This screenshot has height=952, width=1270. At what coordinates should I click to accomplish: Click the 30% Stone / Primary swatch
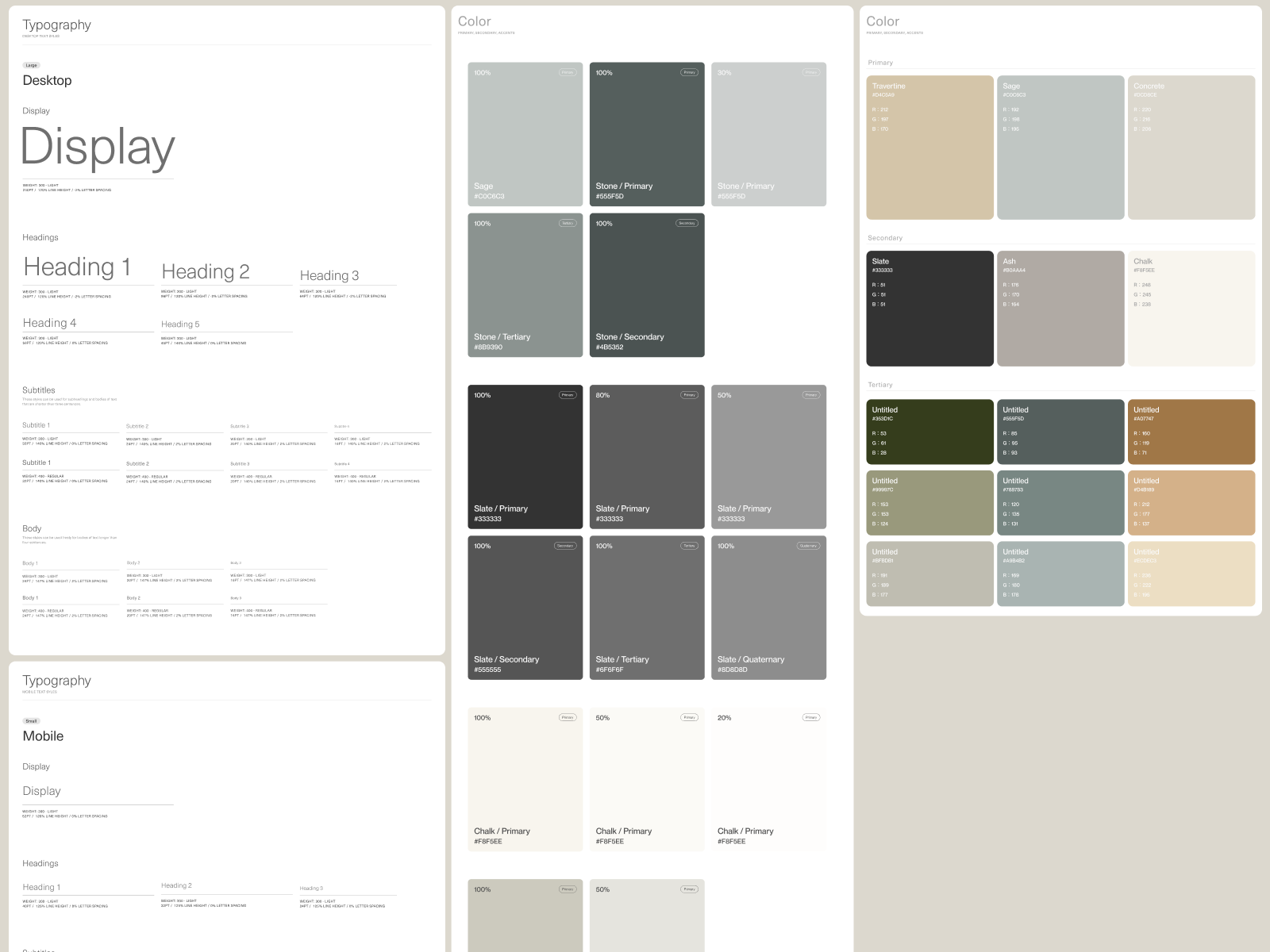tap(768, 134)
